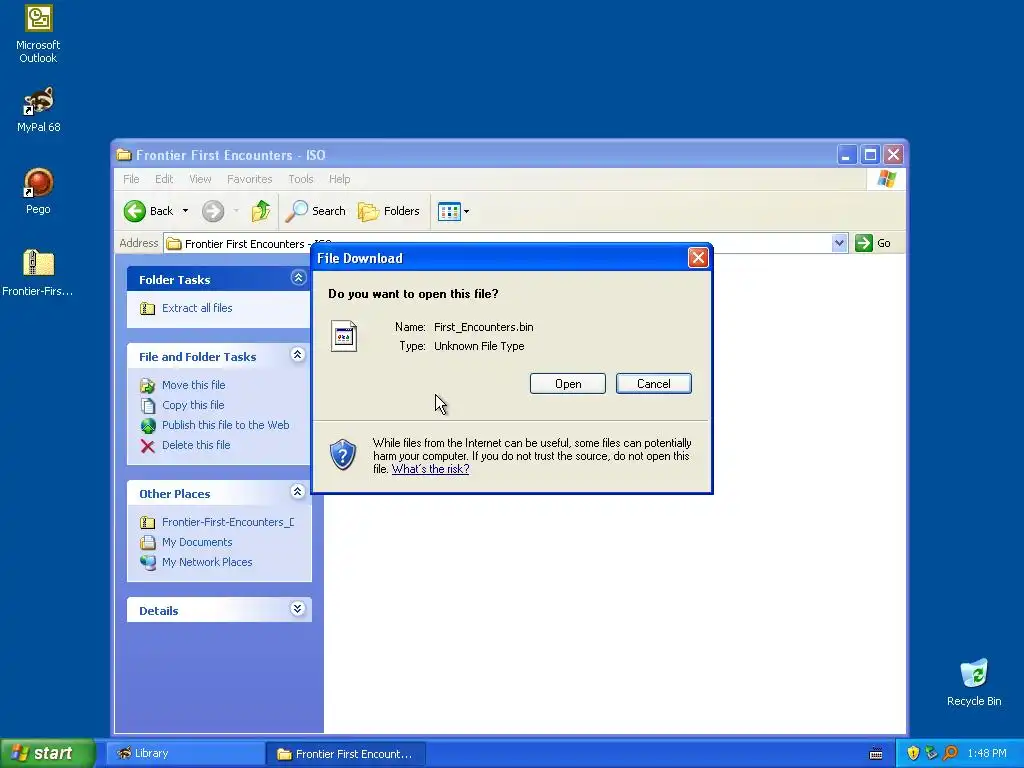Click Extract all files link
1024x768 pixels.
(x=197, y=308)
